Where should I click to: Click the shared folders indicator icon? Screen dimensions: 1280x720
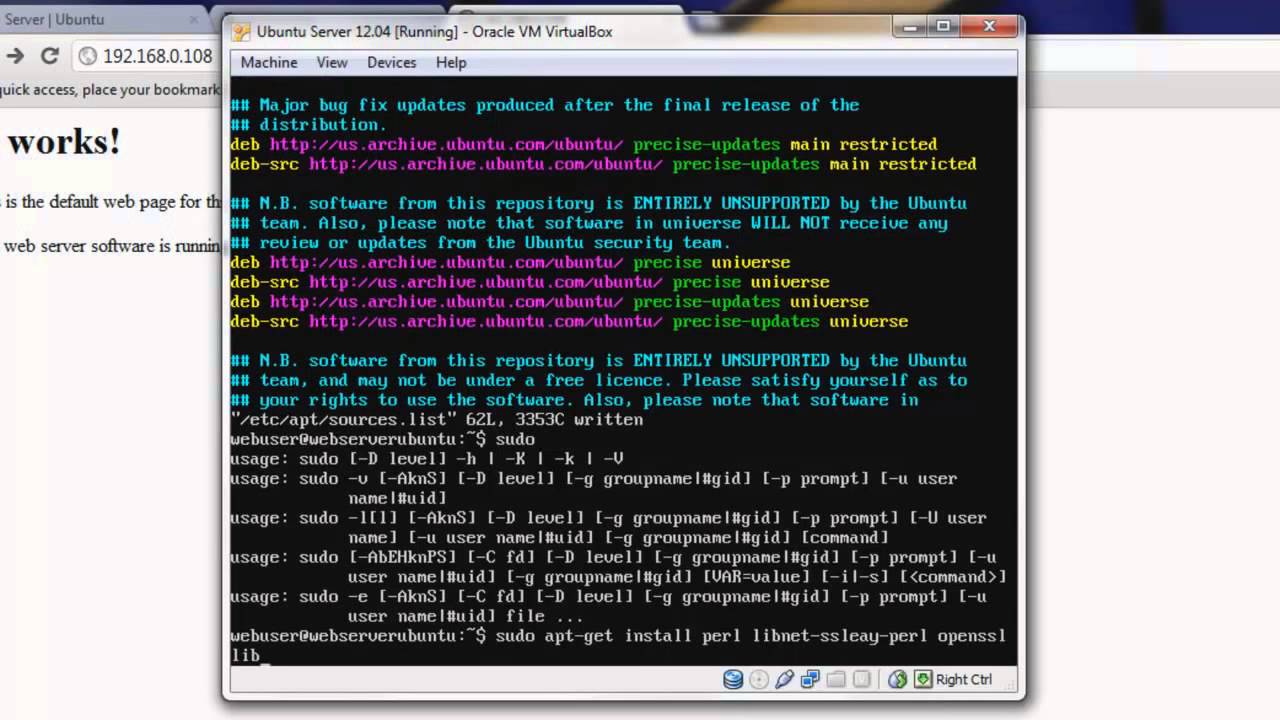pos(836,680)
